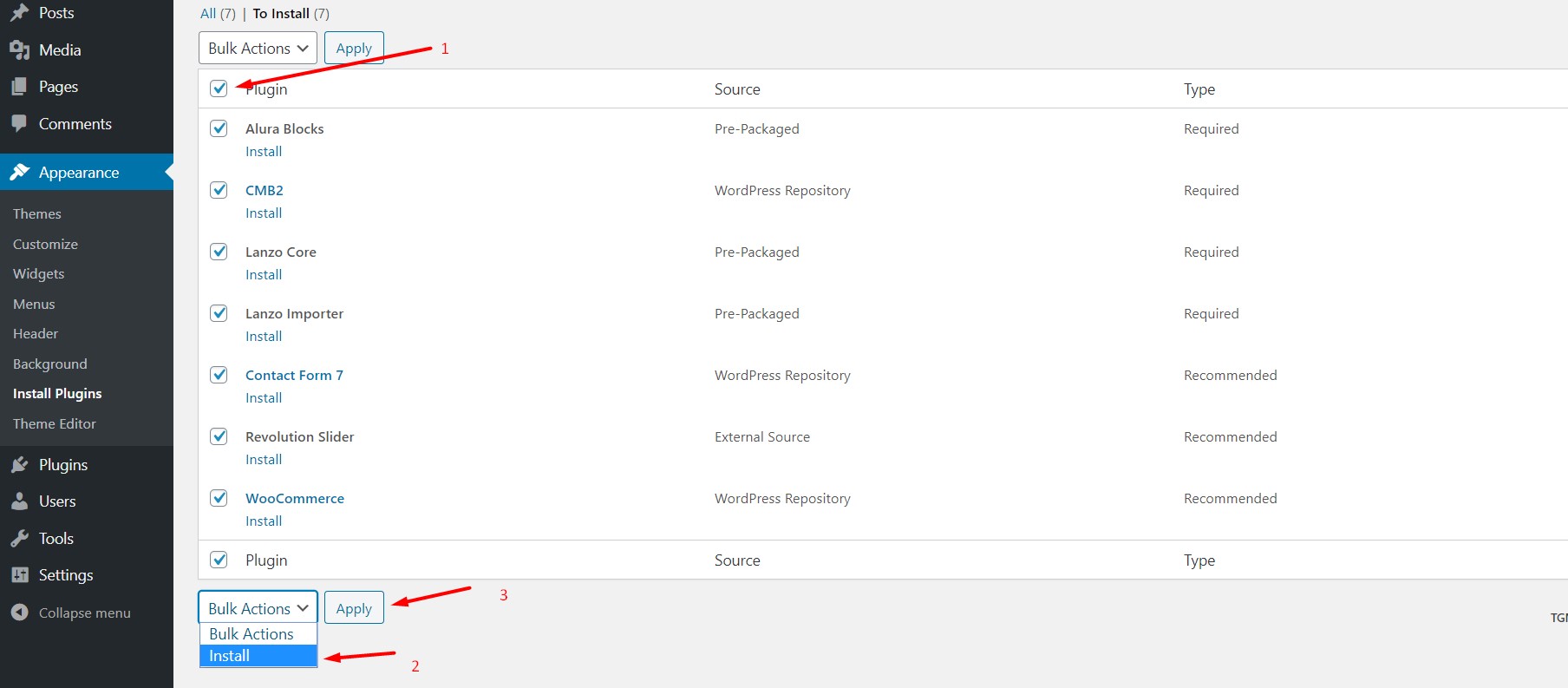Screen dimensions: 1568x688
Task: Go to Customize under Appearance
Action: point(45,245)
